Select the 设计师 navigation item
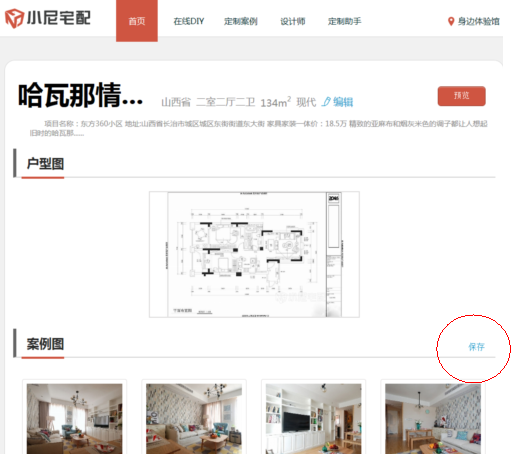Screen dimensions: 515x460 point(292,21)
